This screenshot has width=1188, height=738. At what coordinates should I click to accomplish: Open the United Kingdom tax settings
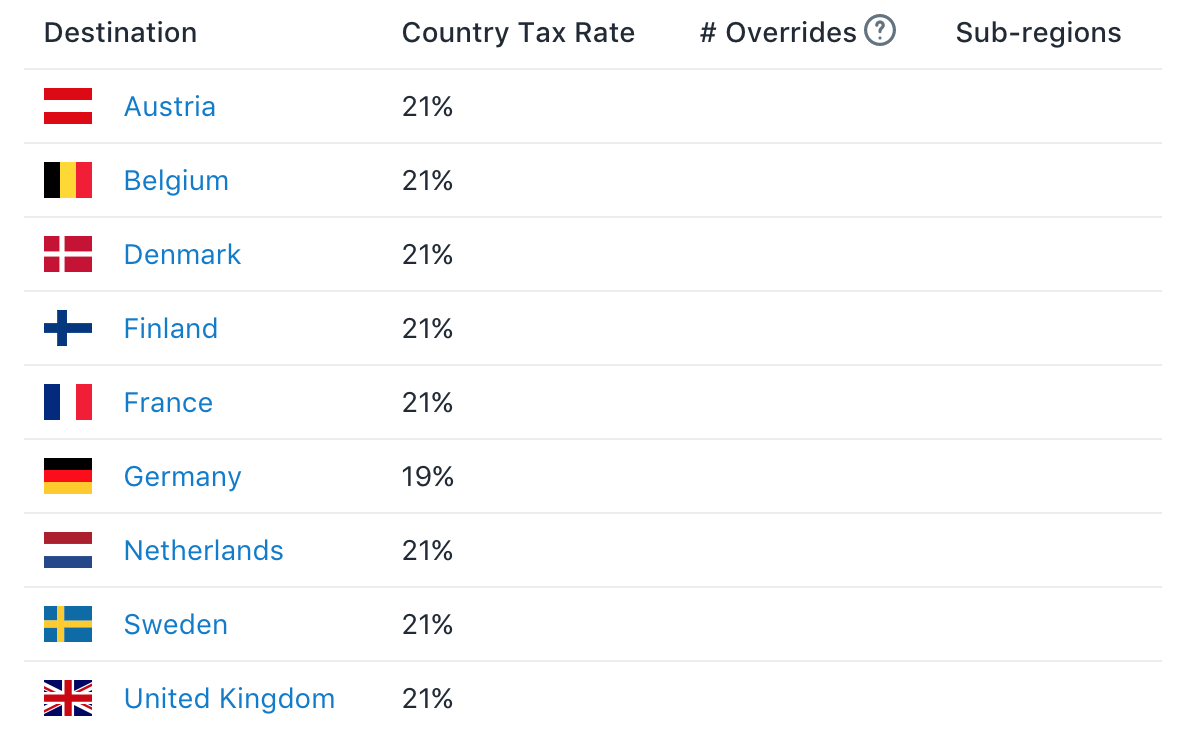click(x=229, y=698)
